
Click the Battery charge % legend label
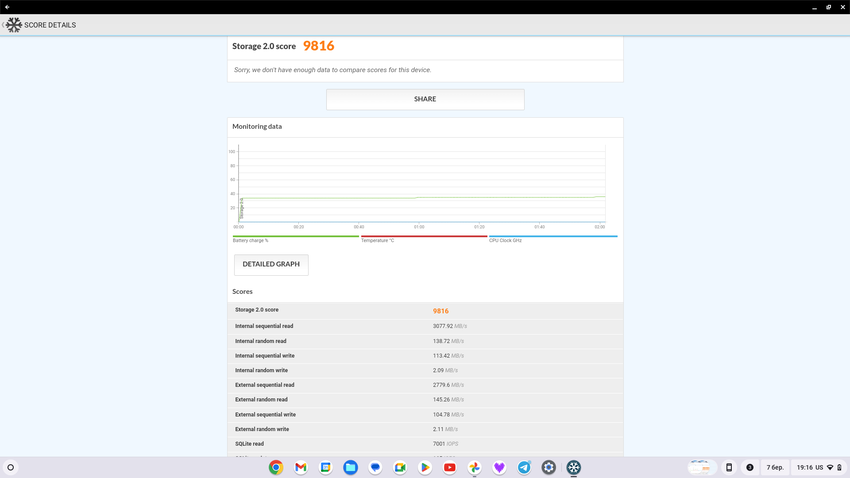251,241
